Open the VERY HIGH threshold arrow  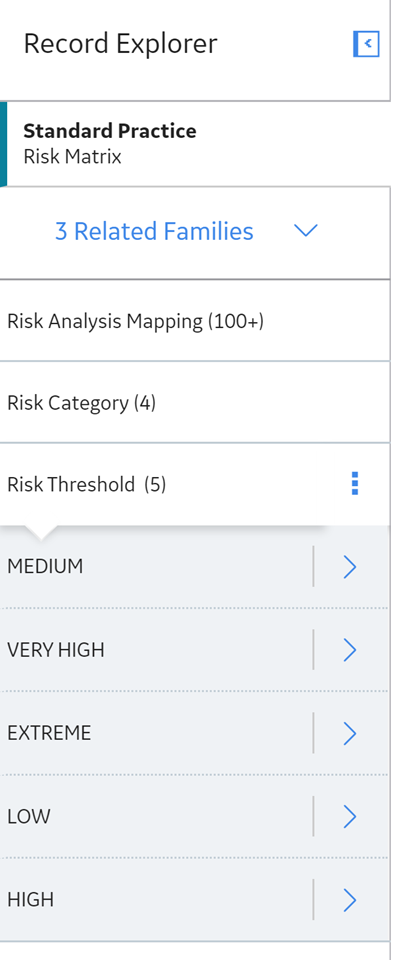pyautogui.click(x=349, y=650)
